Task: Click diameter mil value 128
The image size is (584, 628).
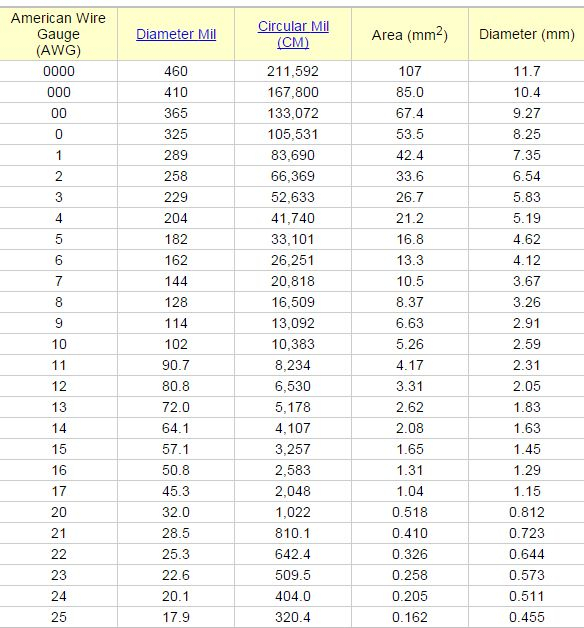Action: click(x=176, y=302)
